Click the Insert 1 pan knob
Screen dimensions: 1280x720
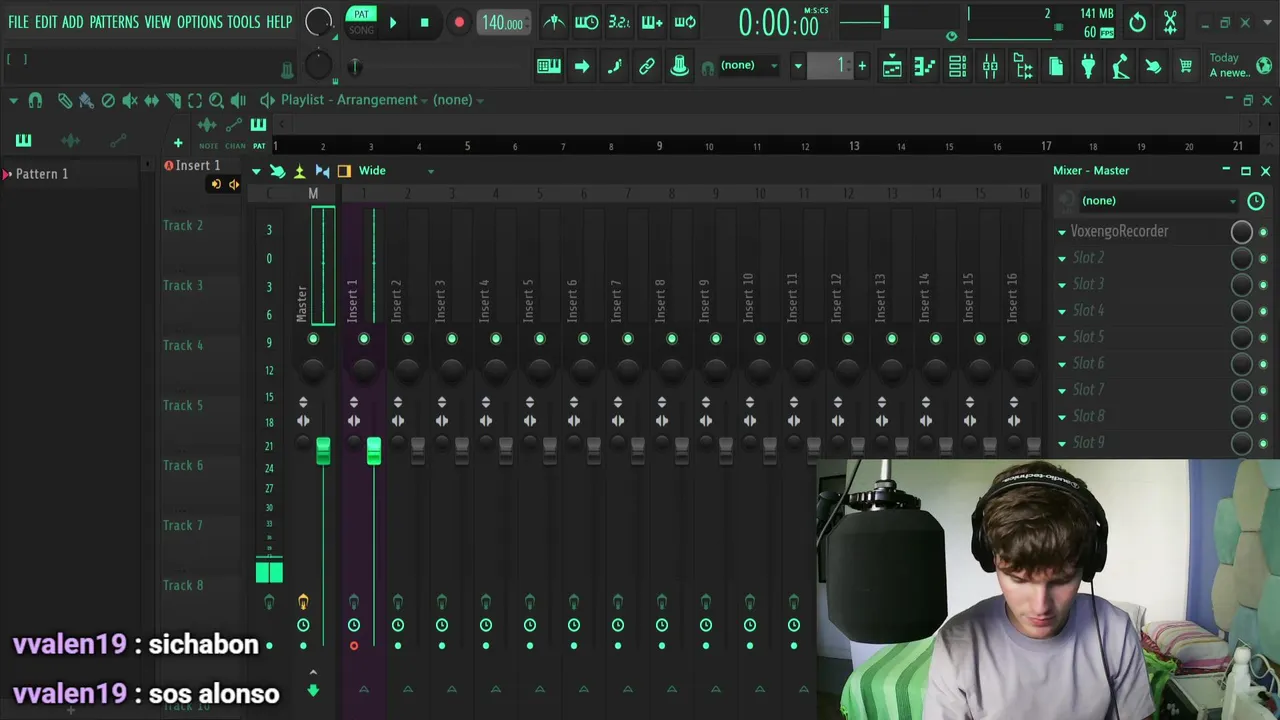point(363,370)
